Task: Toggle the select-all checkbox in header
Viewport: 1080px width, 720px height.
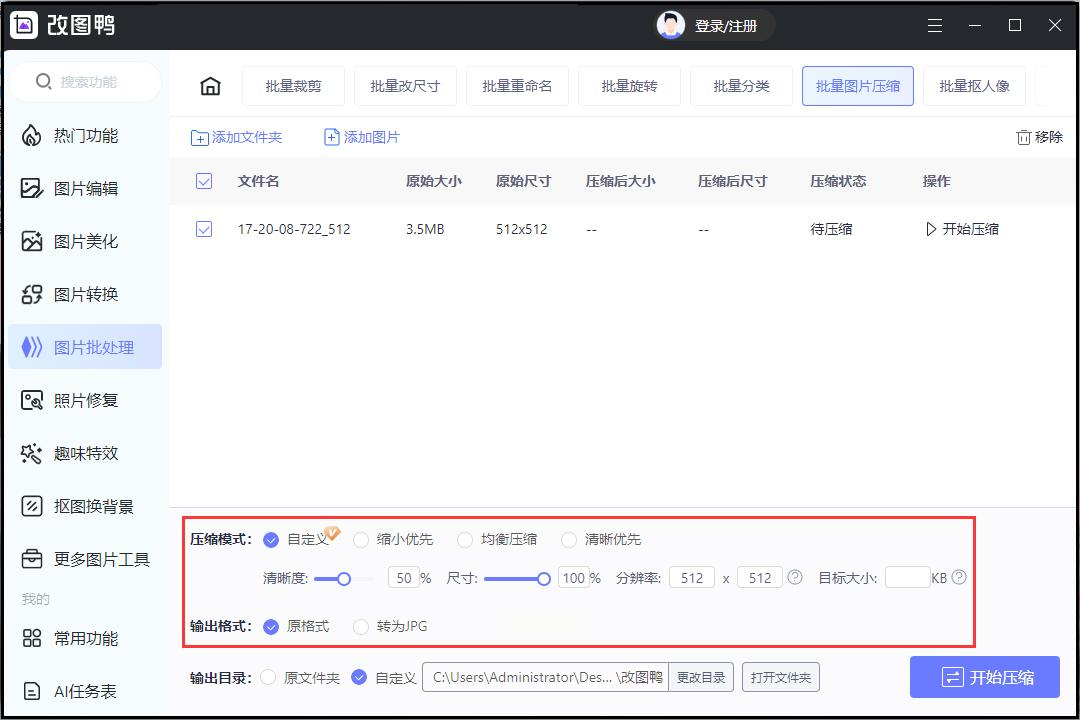Action: click(x=204, y=181)
